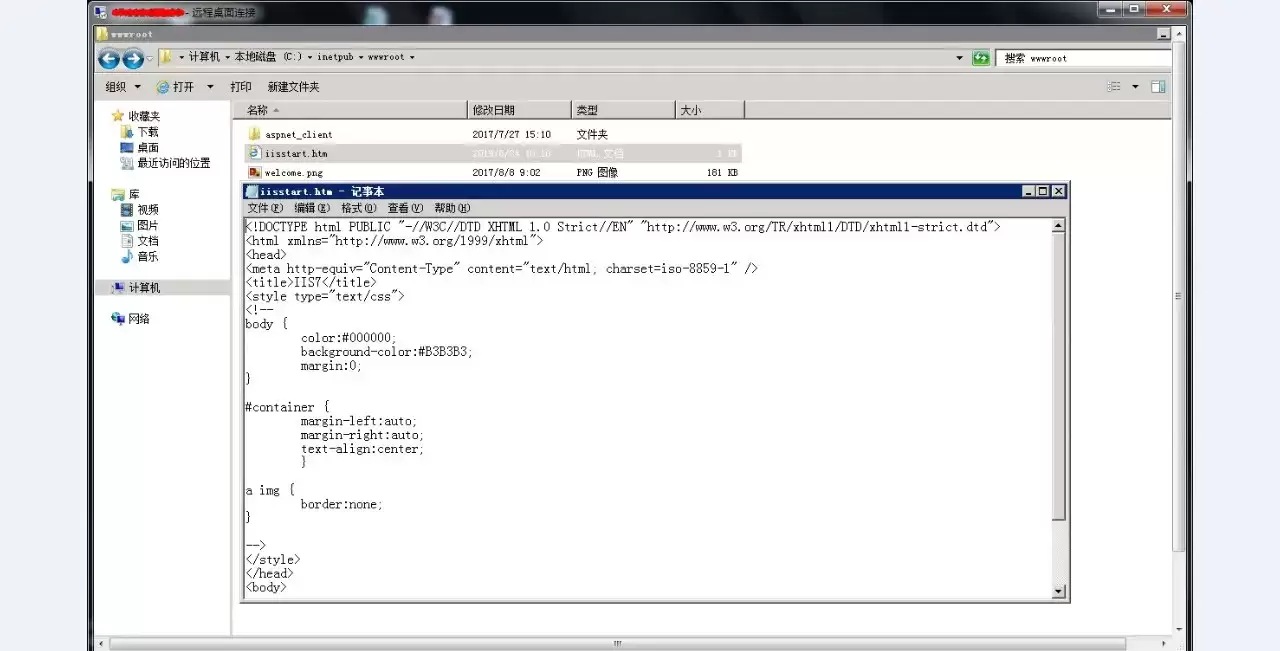1280x651 pixels.
Task: Select 计算机 (Computer) in navigation pane
Action: tap(144, 288)
